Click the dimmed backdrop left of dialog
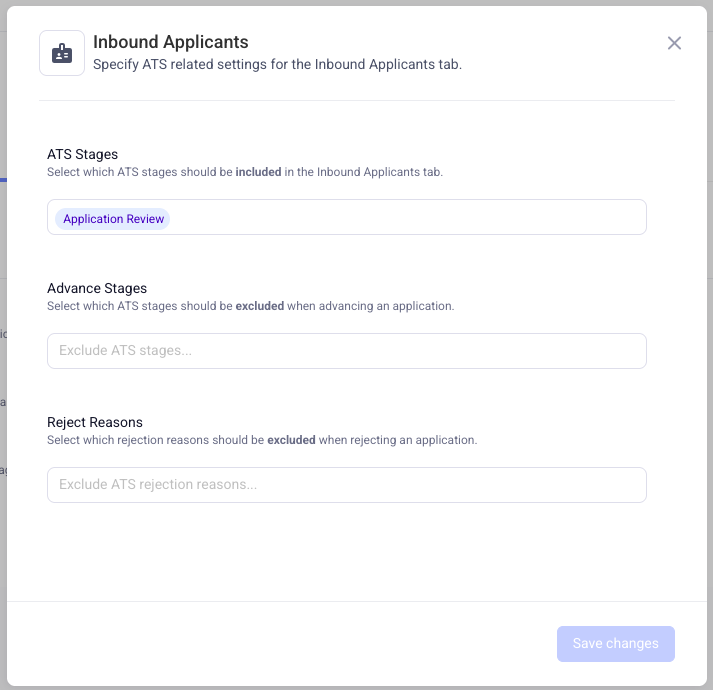Image resolution: width=713 pixels, height=690 pixels. (x=3, y=346)
